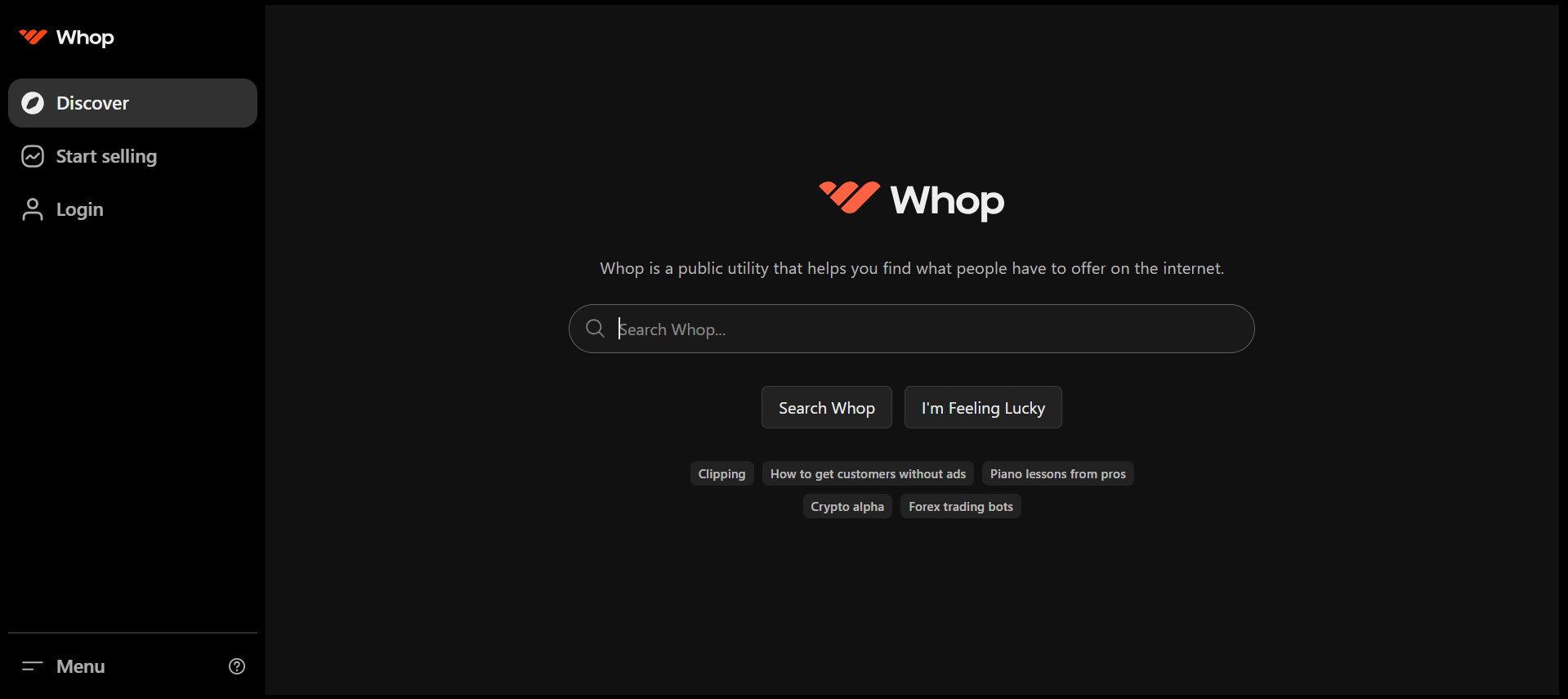Focus the Search Whop text field

pyautogui.click(x=923, y=329)
